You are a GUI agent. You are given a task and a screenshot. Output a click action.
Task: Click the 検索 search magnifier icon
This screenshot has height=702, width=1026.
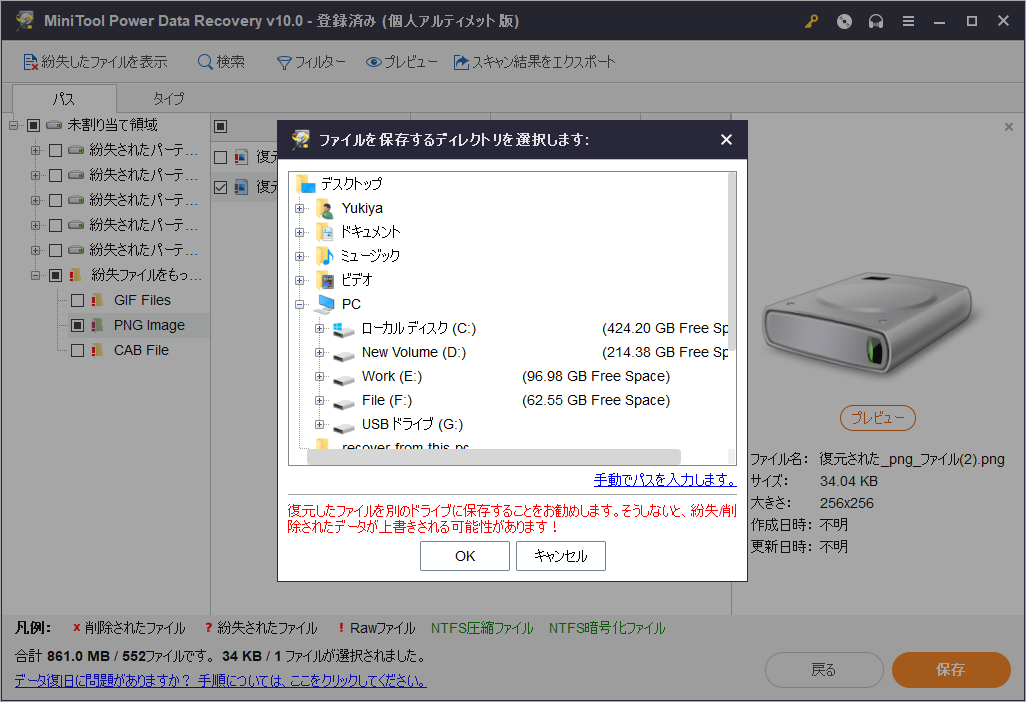click(205, 62)
